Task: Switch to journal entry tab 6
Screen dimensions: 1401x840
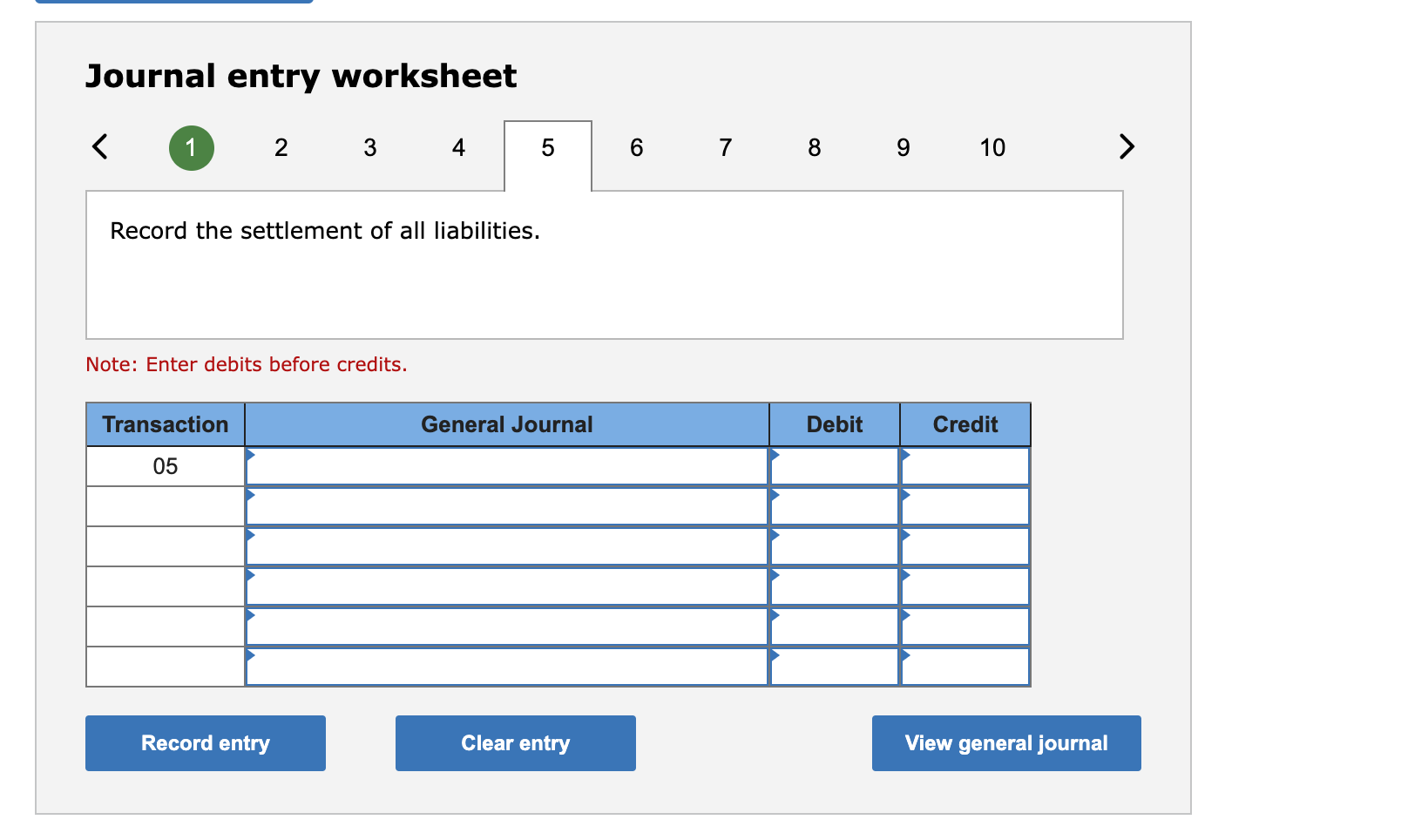Action: coord(637,148)
